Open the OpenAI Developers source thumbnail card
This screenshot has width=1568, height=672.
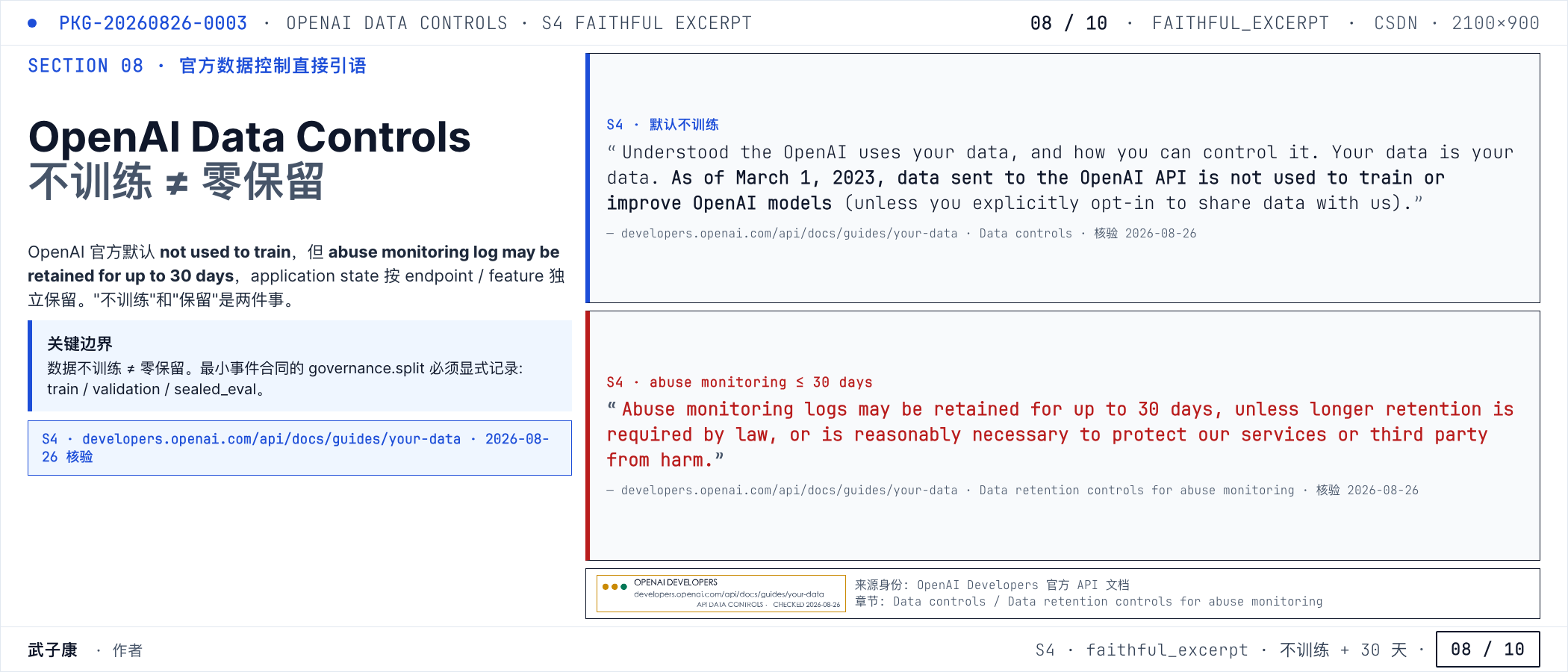[721, 594]
